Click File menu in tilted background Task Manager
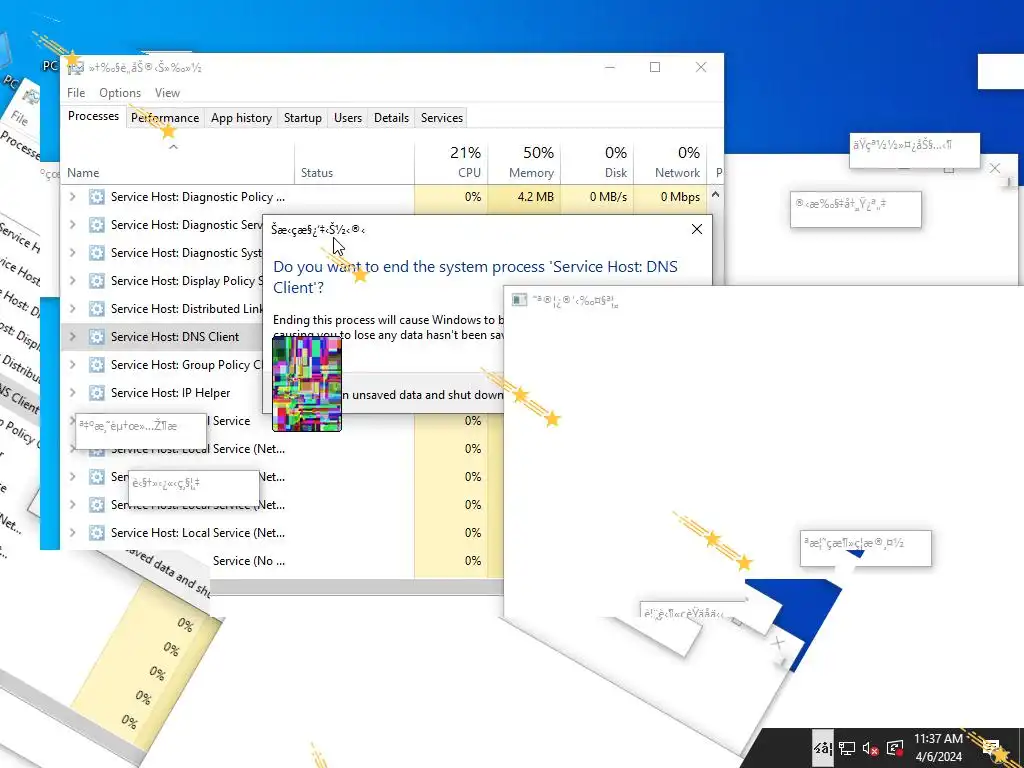1024x768 pixels. point(19,118)
